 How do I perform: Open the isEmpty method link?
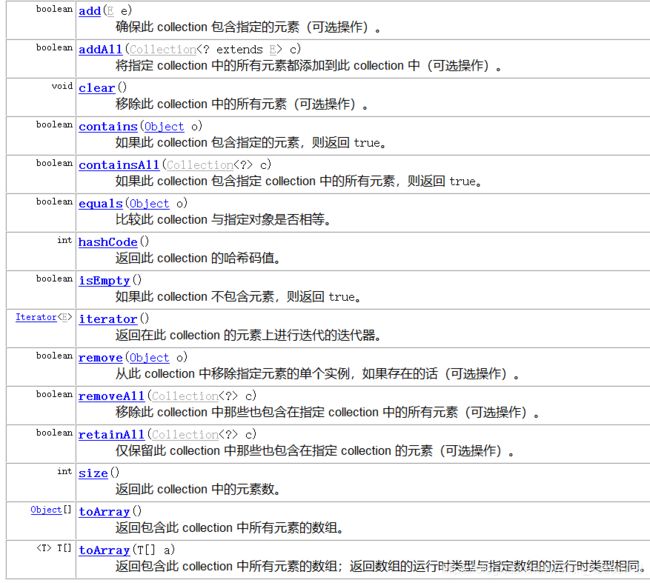click(104, 281)
